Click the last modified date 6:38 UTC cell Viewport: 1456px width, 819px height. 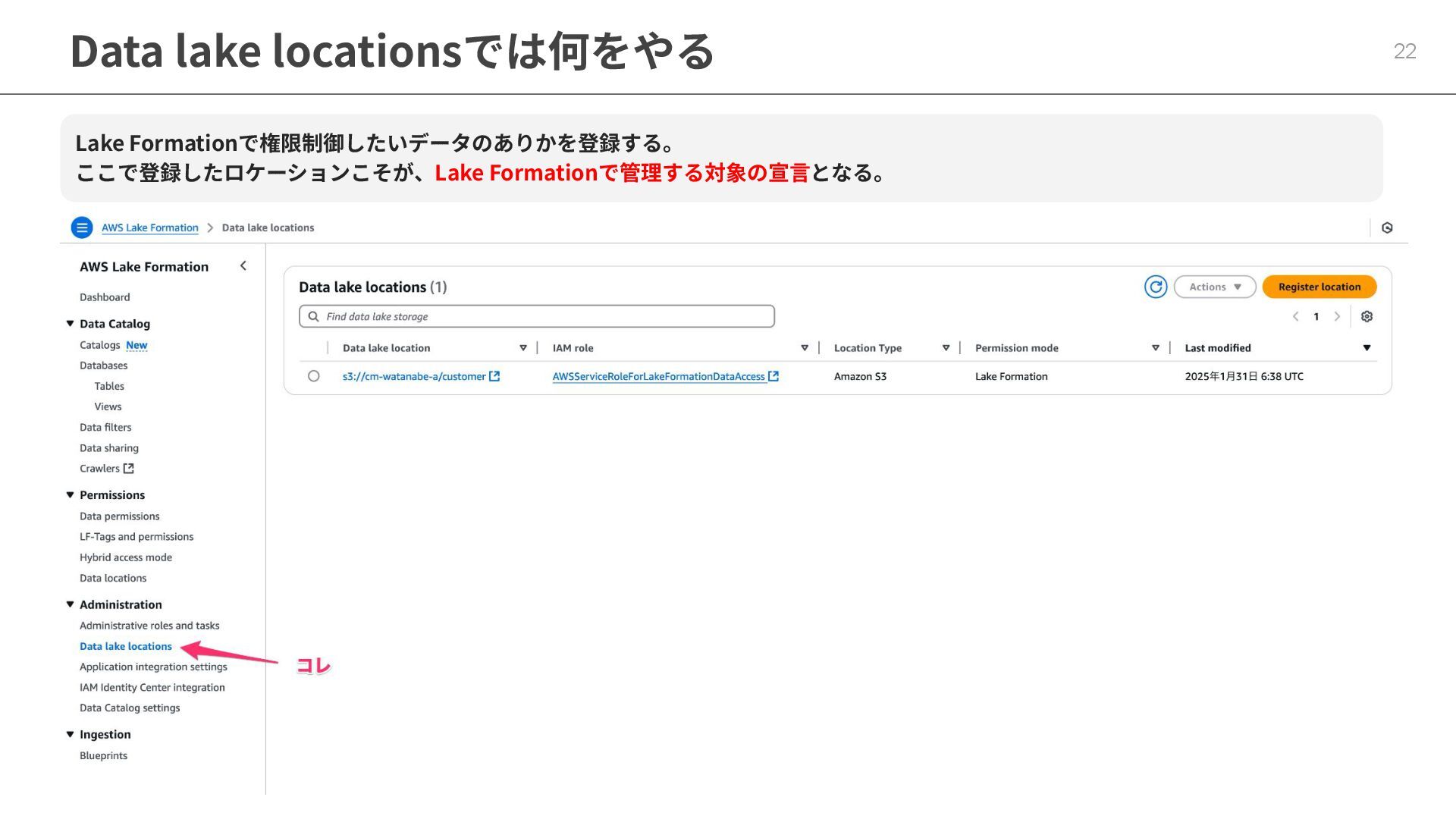click(x=1244, y=376)
